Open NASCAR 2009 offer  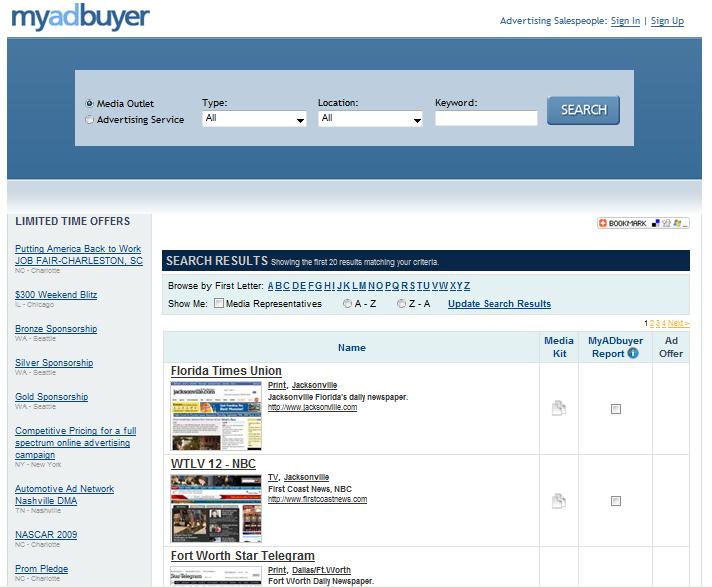pyautogui.click(x=46, y=535)
